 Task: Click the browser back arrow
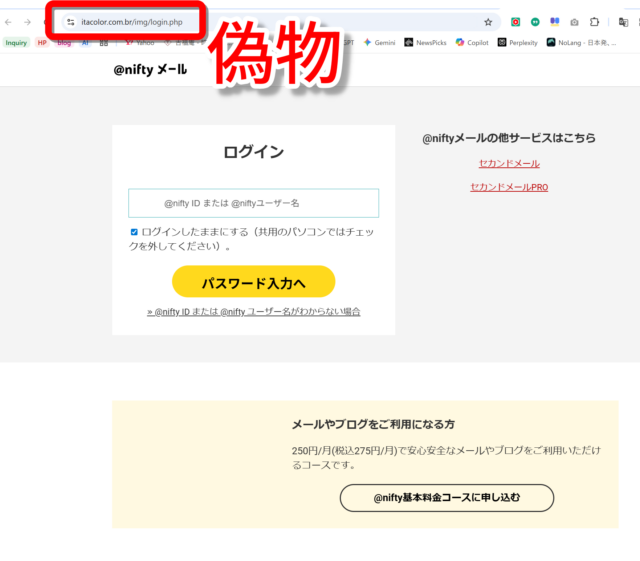8,22
